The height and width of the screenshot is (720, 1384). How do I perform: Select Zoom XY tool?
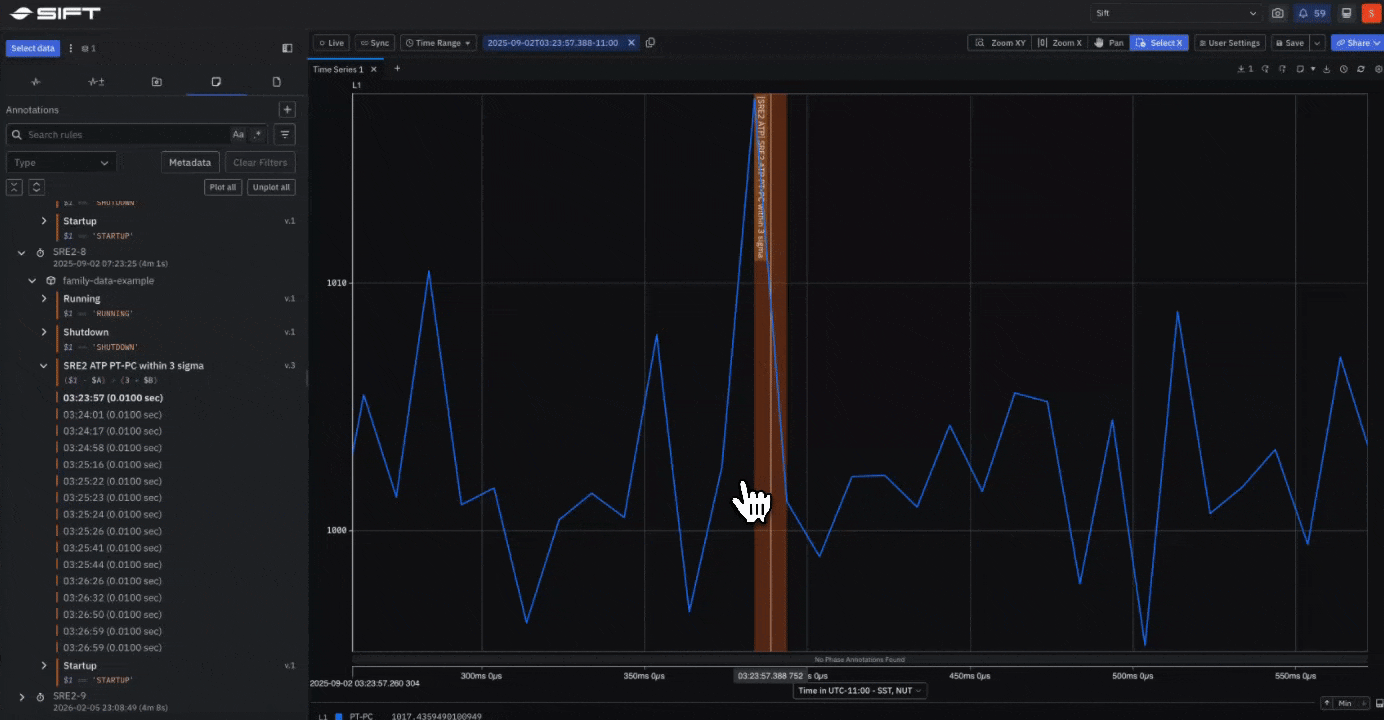pos(999,43)
